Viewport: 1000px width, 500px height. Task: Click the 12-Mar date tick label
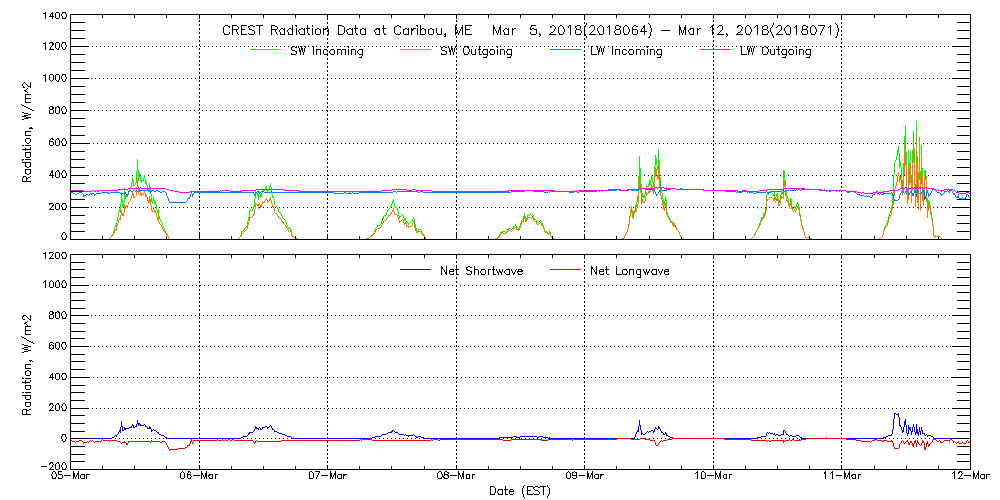click(969, 476)
